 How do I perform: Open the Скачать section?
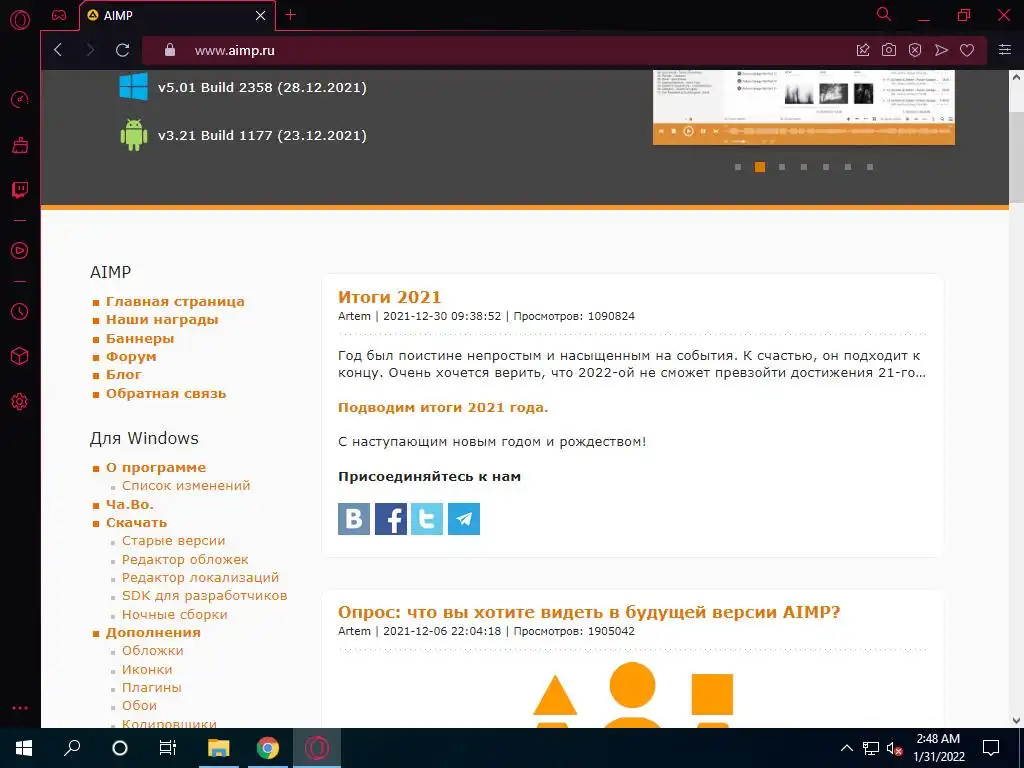(136, 522)
